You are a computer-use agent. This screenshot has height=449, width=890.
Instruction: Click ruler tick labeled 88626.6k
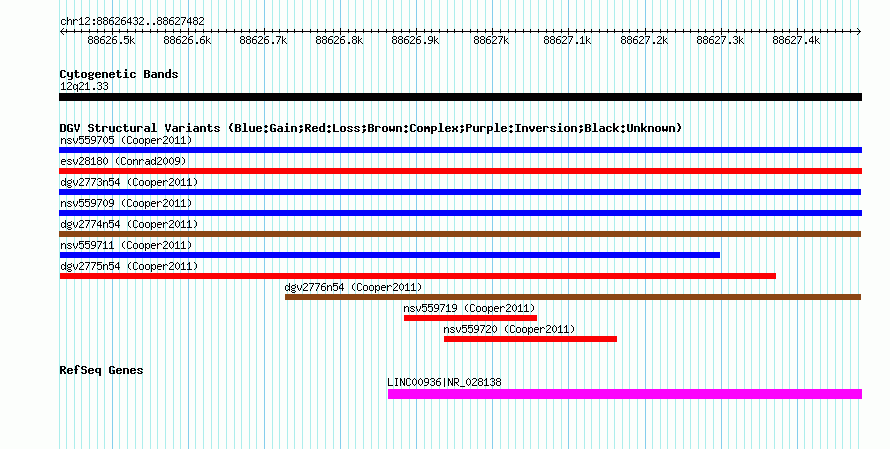point(188,40)
